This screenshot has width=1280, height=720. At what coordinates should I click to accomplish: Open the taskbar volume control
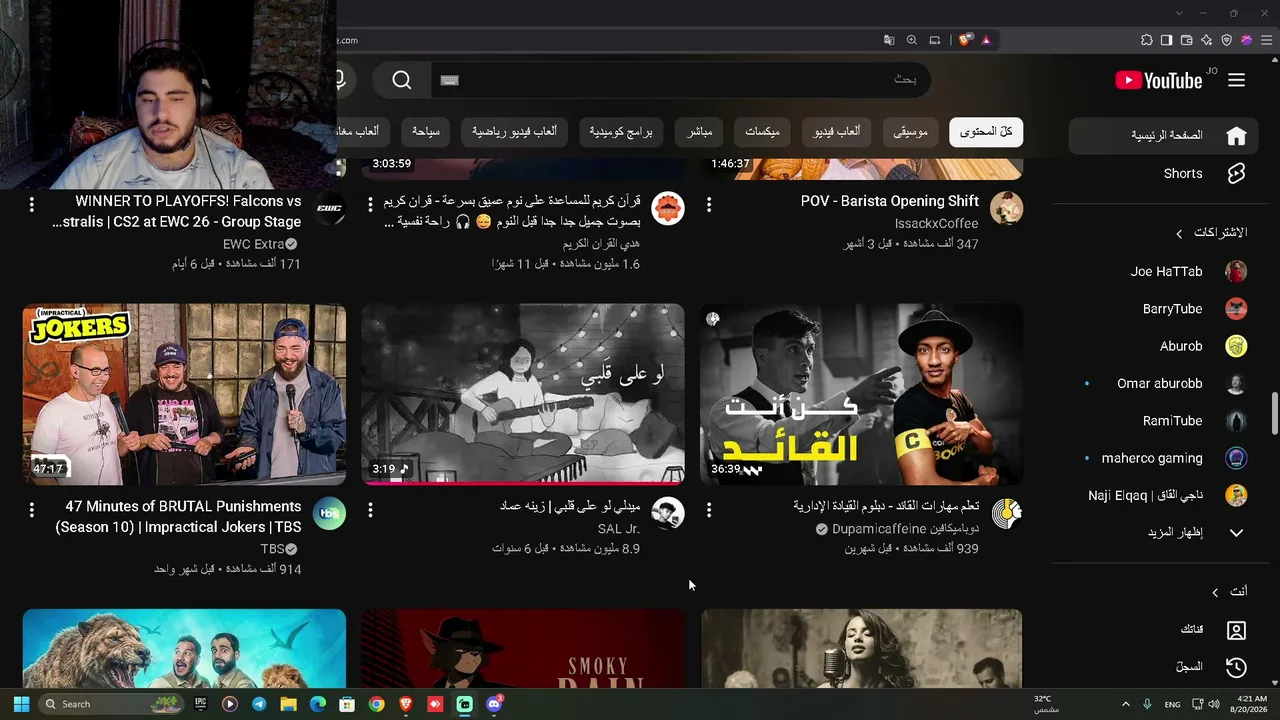1213,704
